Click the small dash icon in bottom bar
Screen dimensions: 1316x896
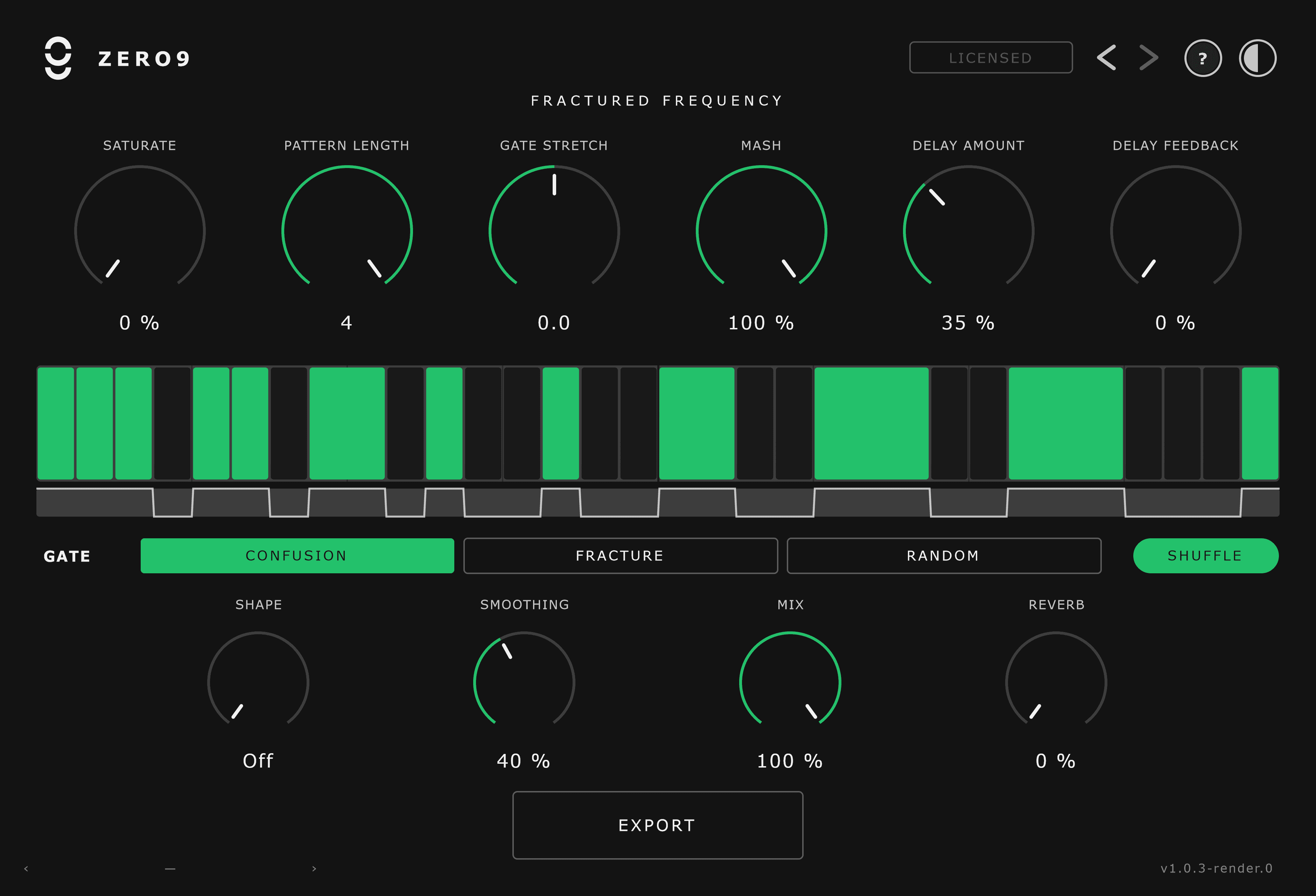[170, 868]
